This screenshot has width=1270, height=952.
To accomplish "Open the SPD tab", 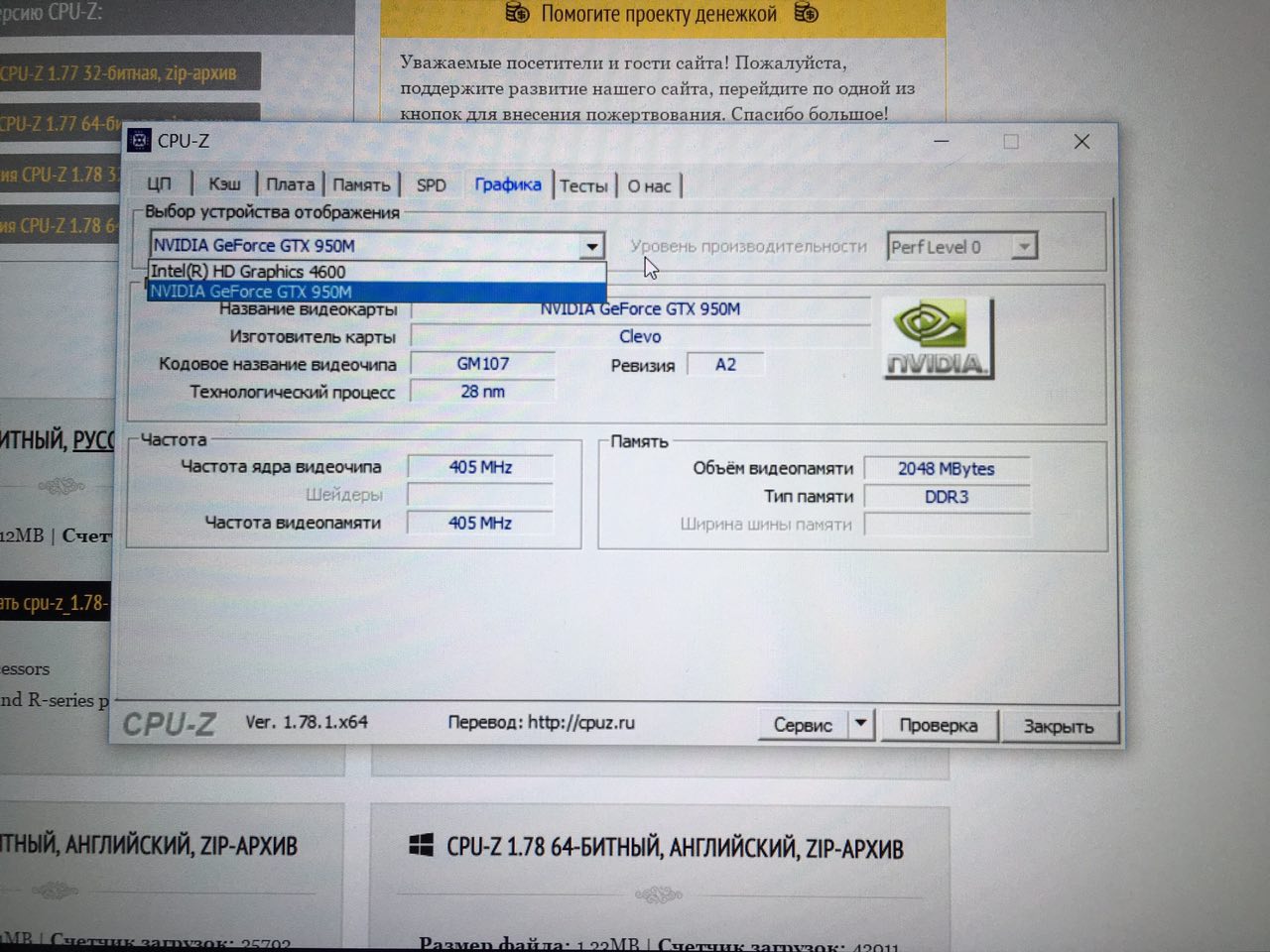I will tap(432, 185).
